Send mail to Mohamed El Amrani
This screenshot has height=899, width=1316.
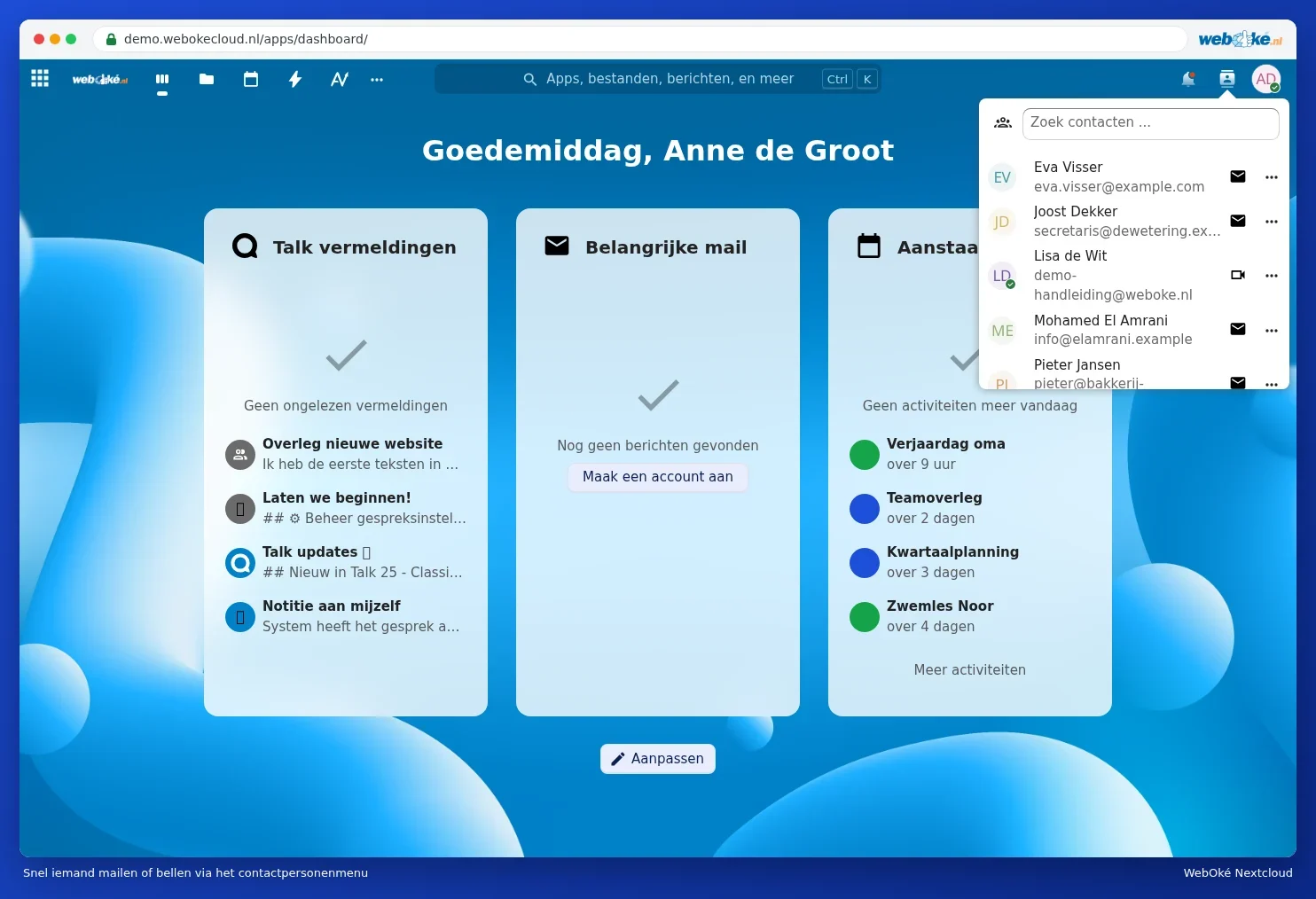point(1238,329)
